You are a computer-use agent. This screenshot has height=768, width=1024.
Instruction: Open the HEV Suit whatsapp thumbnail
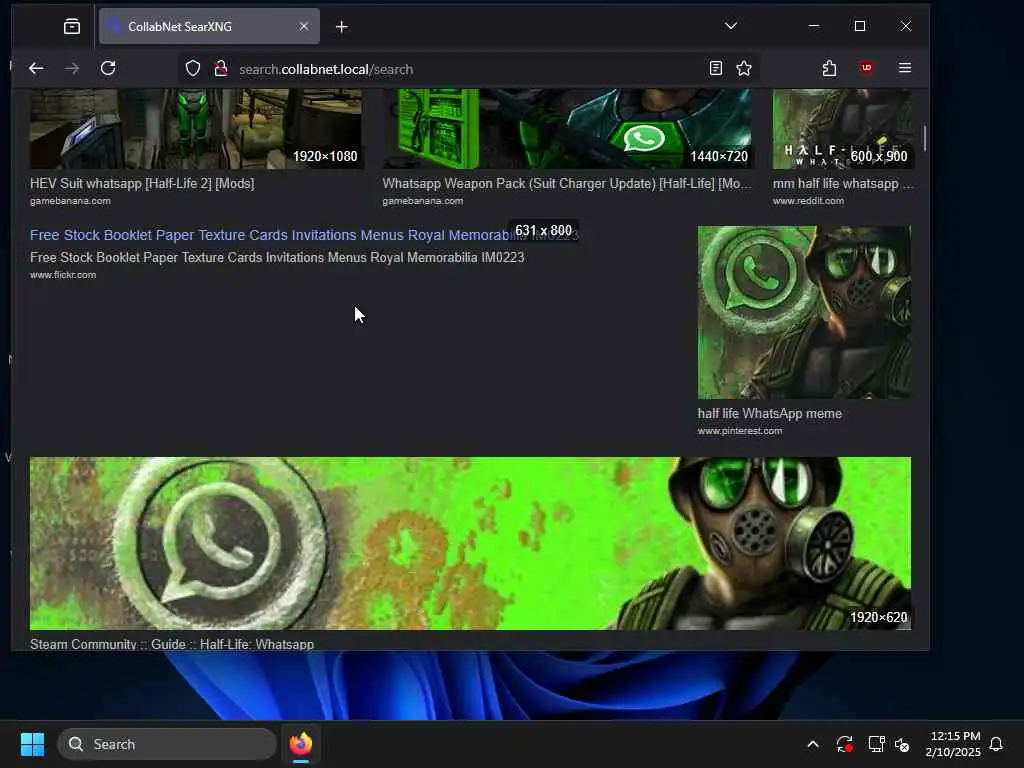click(x=195, y=129)
